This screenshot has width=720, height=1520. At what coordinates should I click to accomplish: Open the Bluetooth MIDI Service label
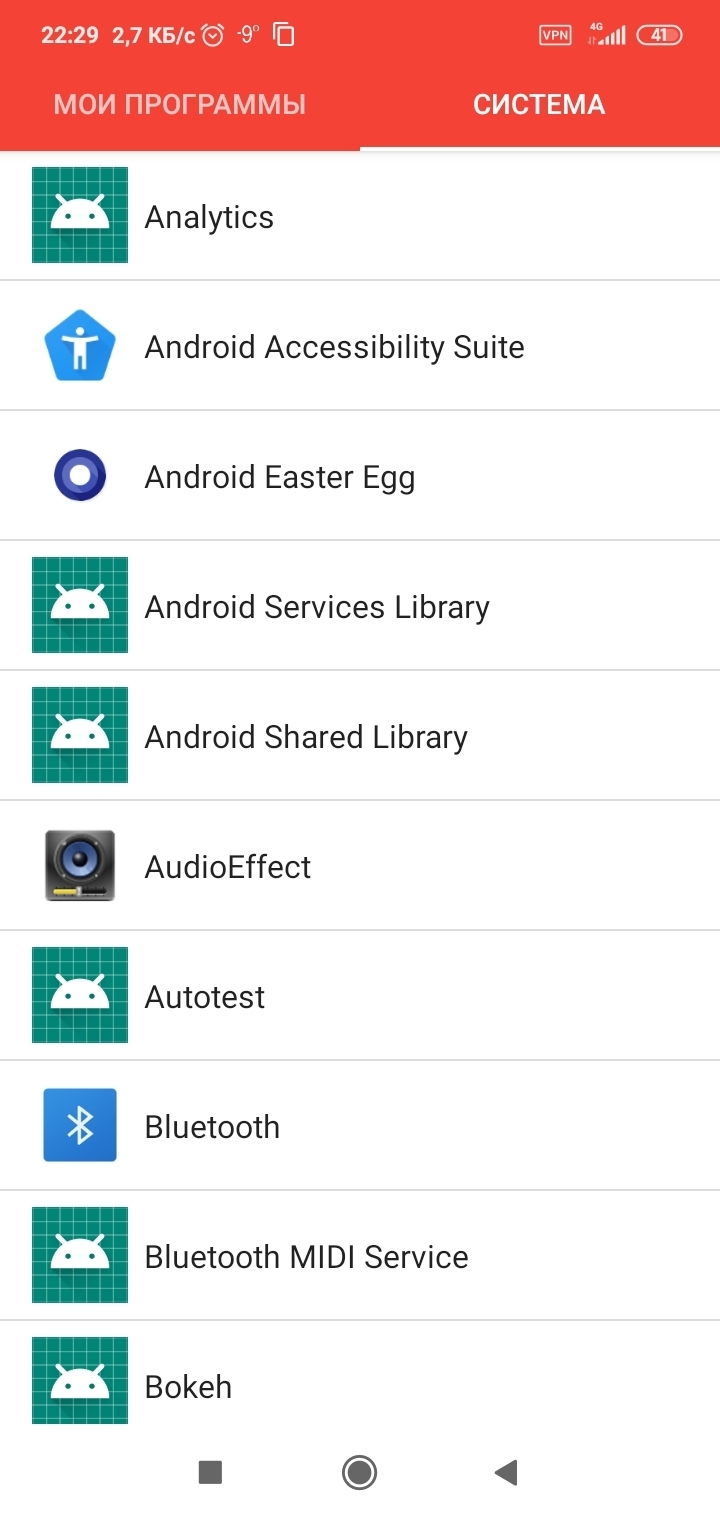(x=306, y=1257)
